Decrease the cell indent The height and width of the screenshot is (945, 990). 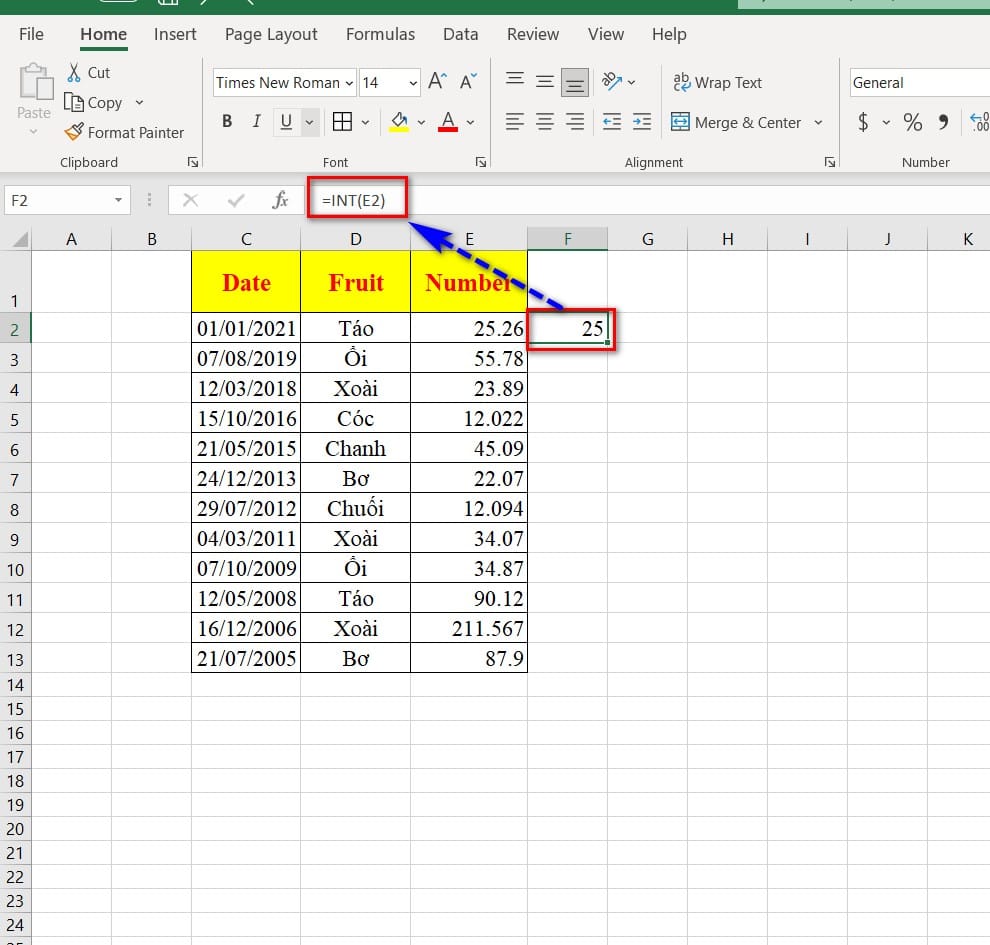(x=611, y=121)
